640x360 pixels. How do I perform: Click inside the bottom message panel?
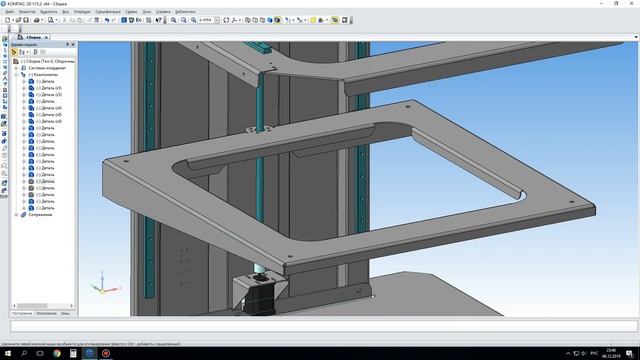324,326
